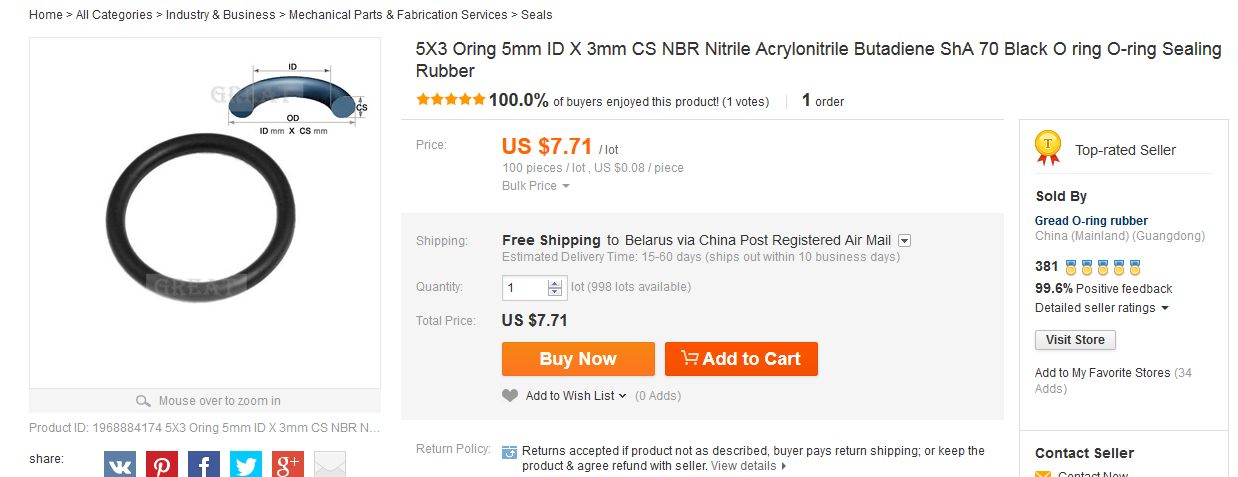Click the Visit Store button

[1075, 340]
